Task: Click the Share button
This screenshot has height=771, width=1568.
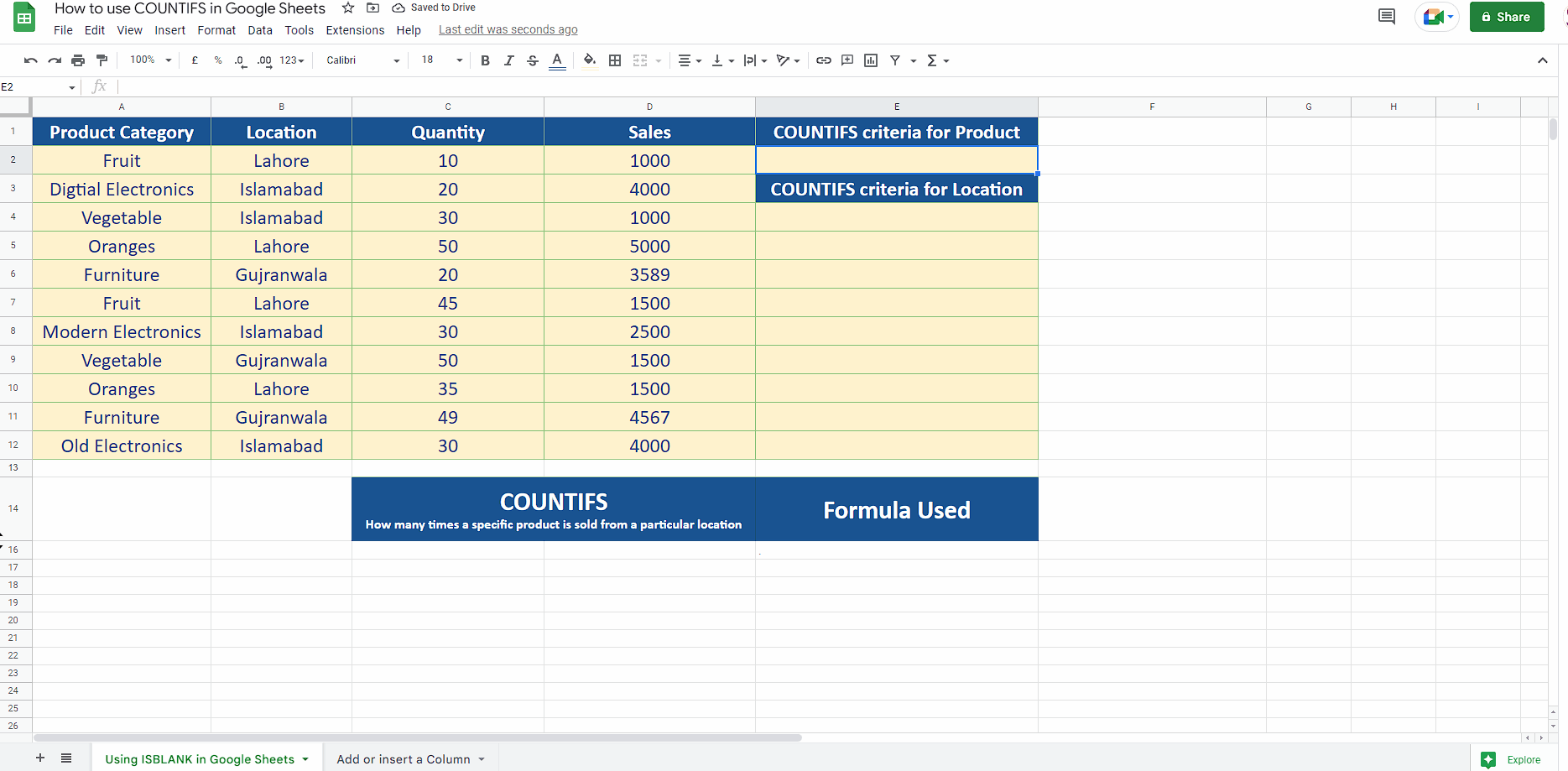Action: point(1506,16)
